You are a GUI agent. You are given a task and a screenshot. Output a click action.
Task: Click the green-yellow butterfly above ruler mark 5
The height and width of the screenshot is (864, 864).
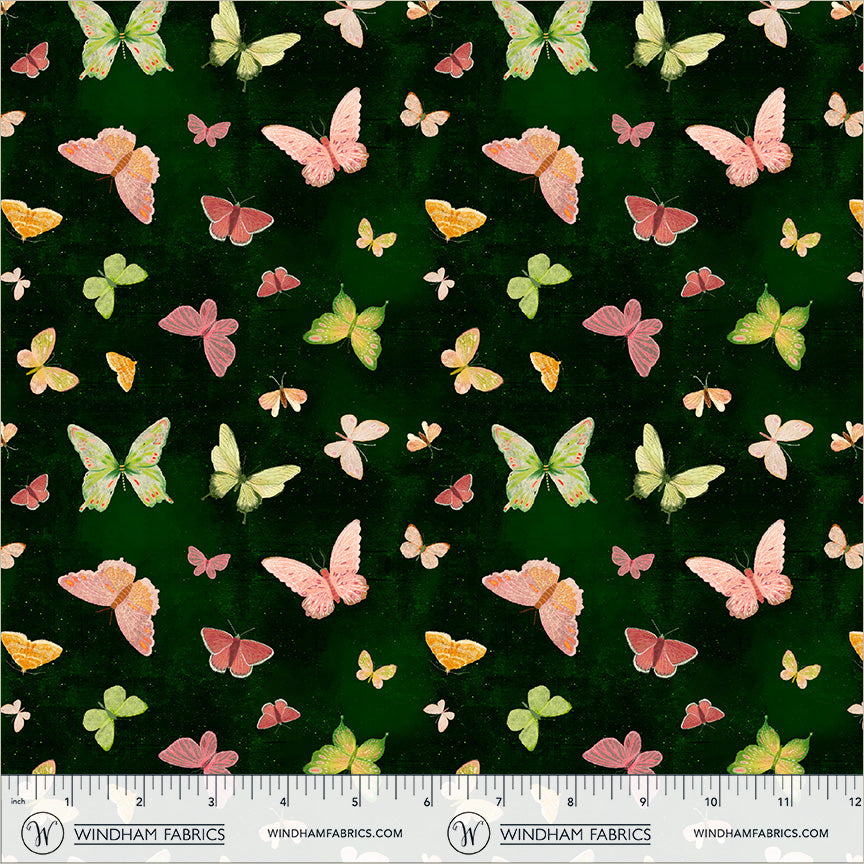coord(345,750)
